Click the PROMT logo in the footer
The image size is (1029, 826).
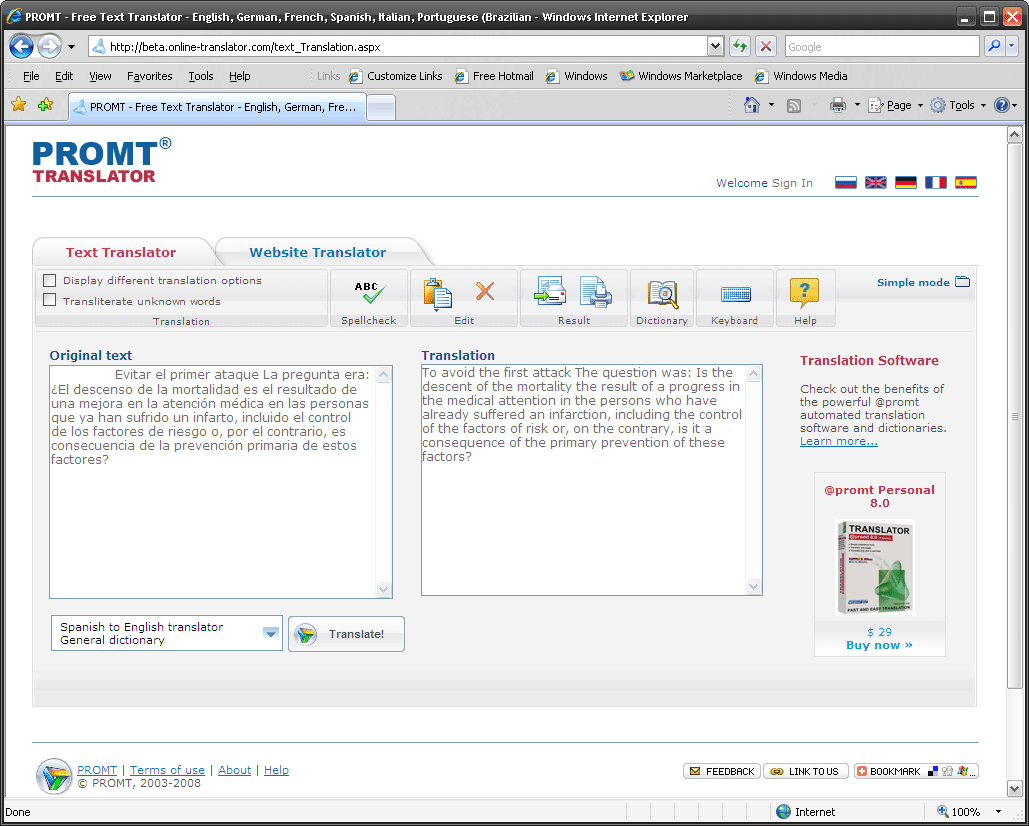[54, 776]
